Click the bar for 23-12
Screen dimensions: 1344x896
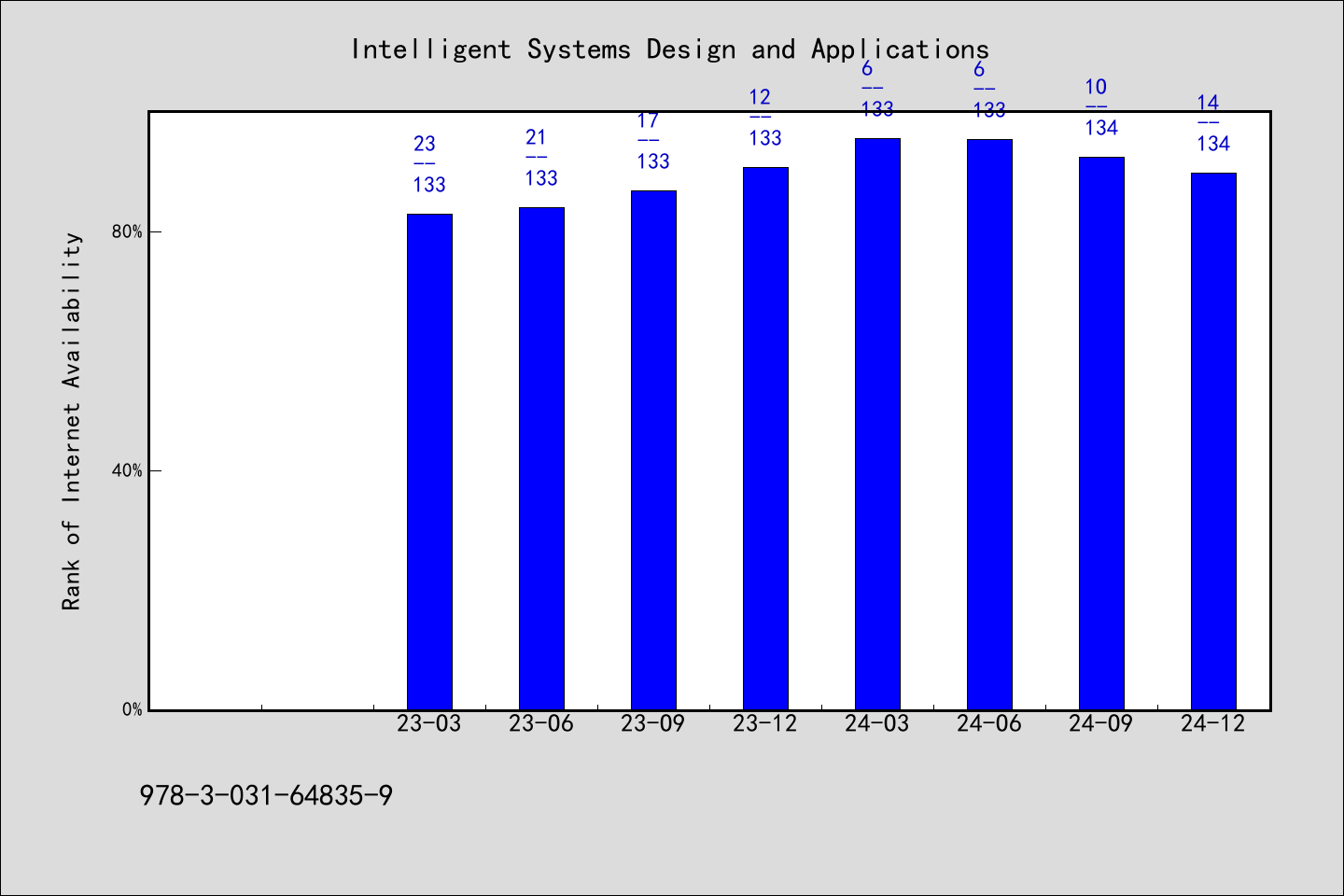[x=765, y=439]
